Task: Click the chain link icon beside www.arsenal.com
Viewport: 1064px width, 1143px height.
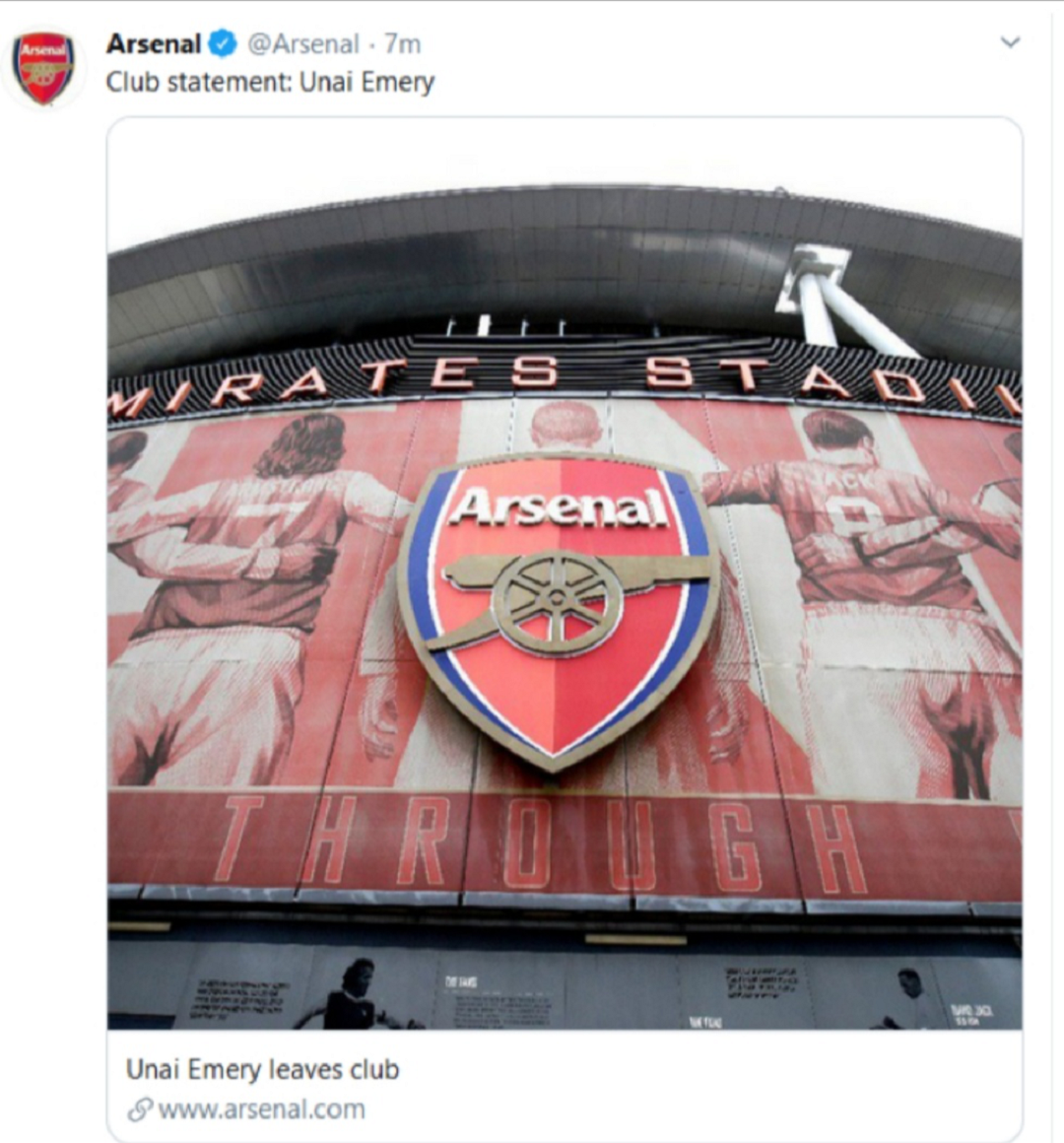Action: (x=140, y=1109)
